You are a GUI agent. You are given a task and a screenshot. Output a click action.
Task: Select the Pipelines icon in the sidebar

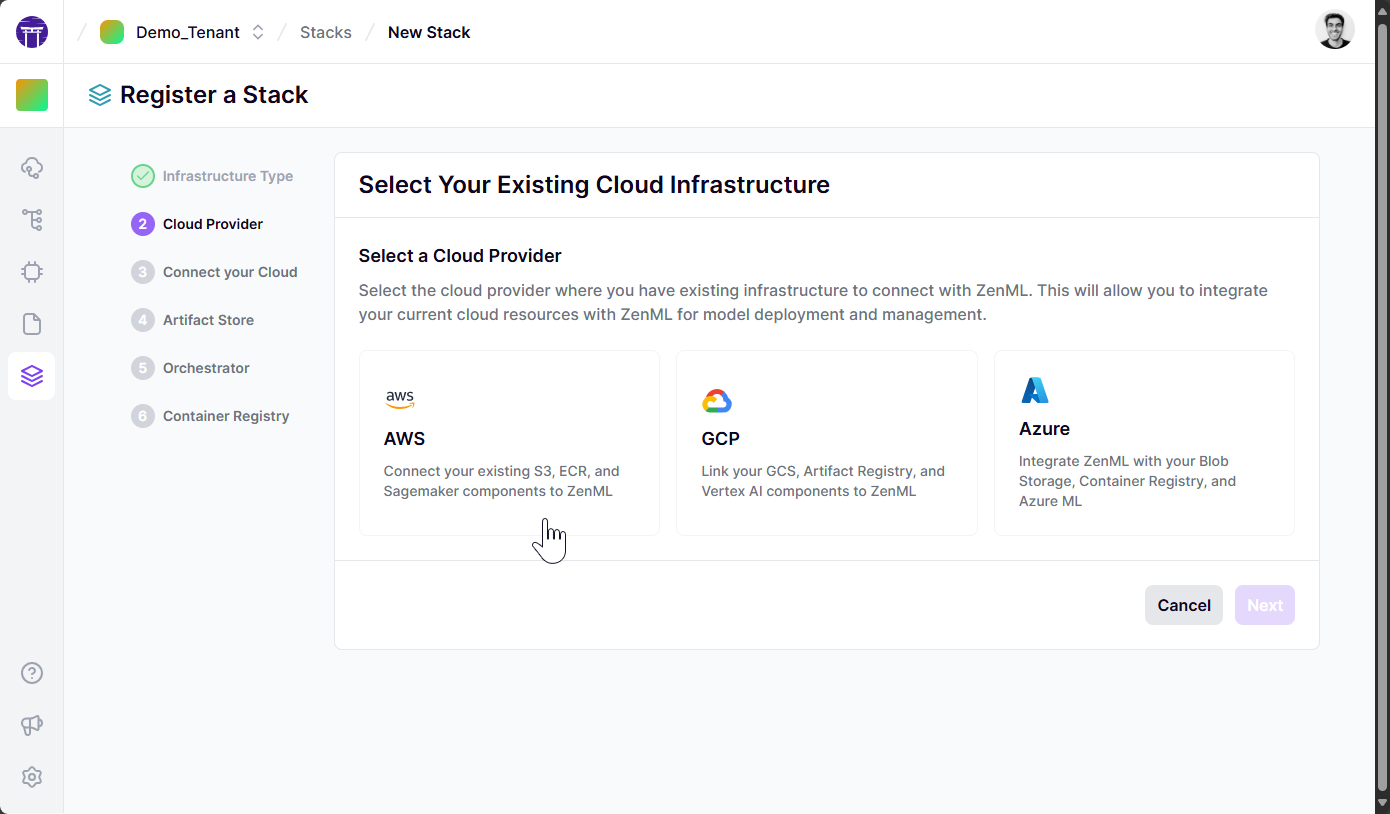pyautogui.click(x=32, y=219)
